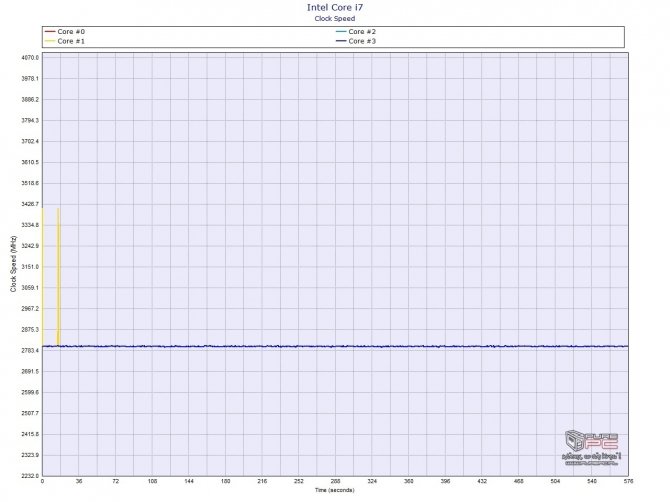This screenshot has width=670, height=502.
Task: Select the Core #0 legend label
Action: 71,32
